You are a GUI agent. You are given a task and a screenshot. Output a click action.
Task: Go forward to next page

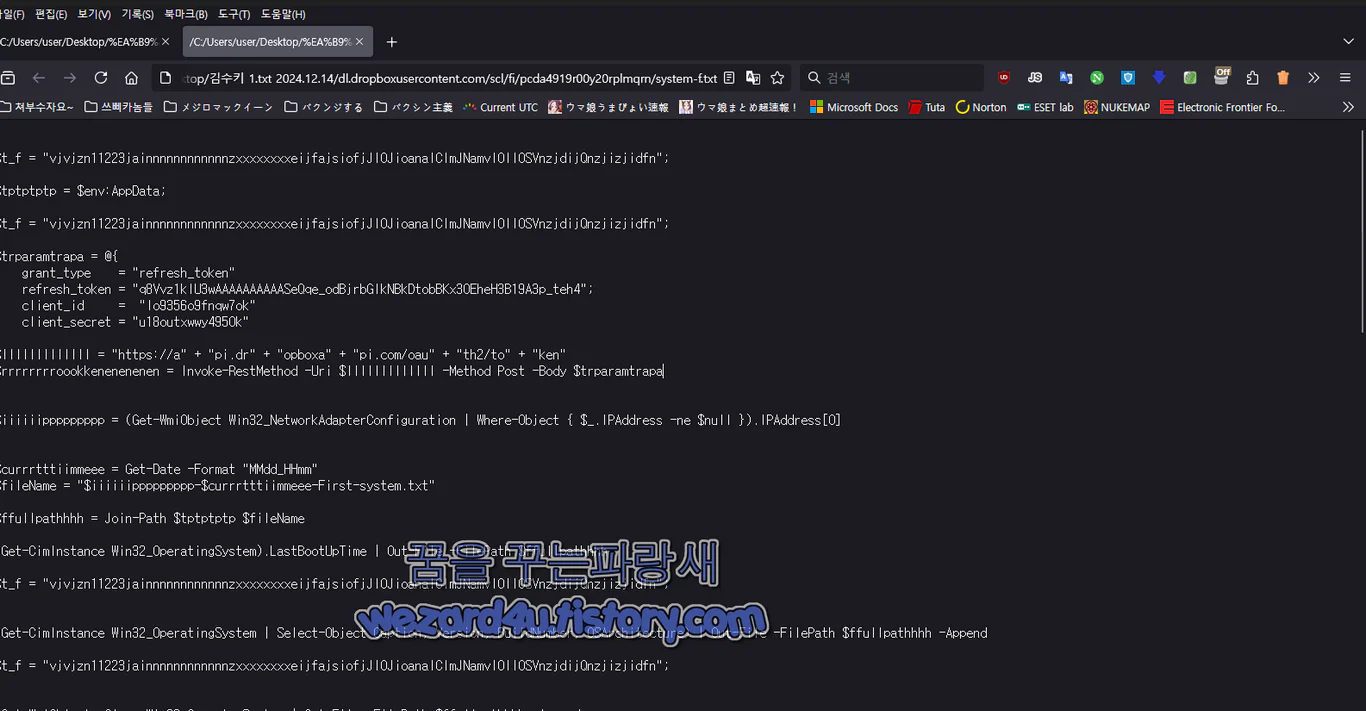point(70,78)
